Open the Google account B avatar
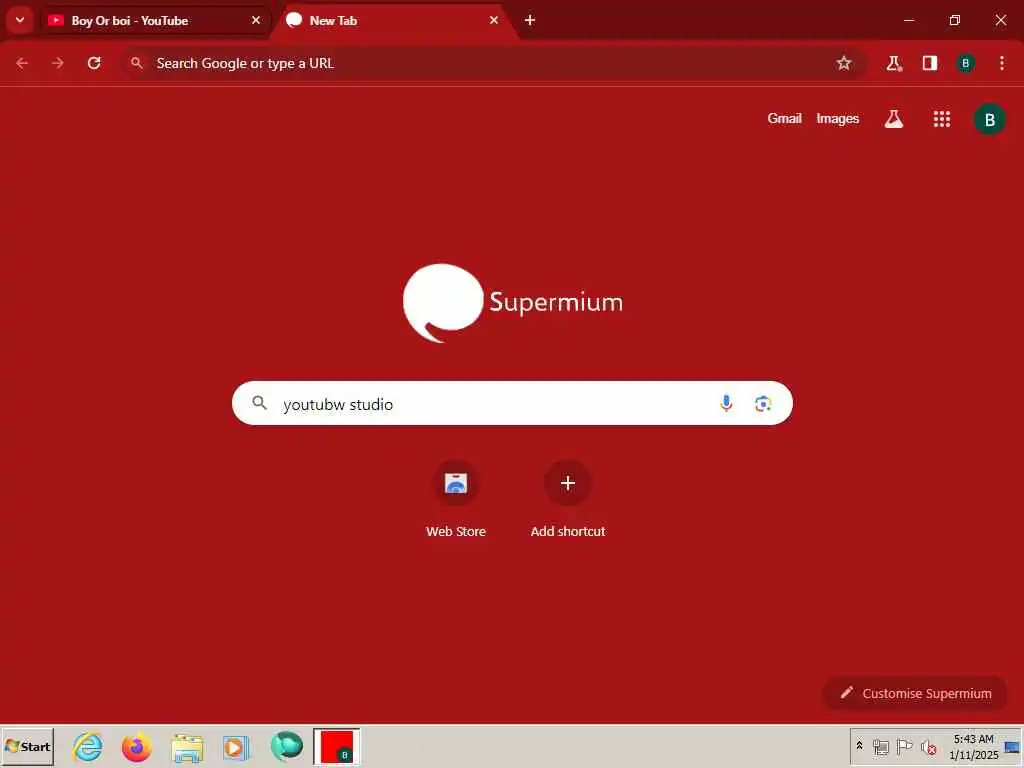 (x=989, y=120)
